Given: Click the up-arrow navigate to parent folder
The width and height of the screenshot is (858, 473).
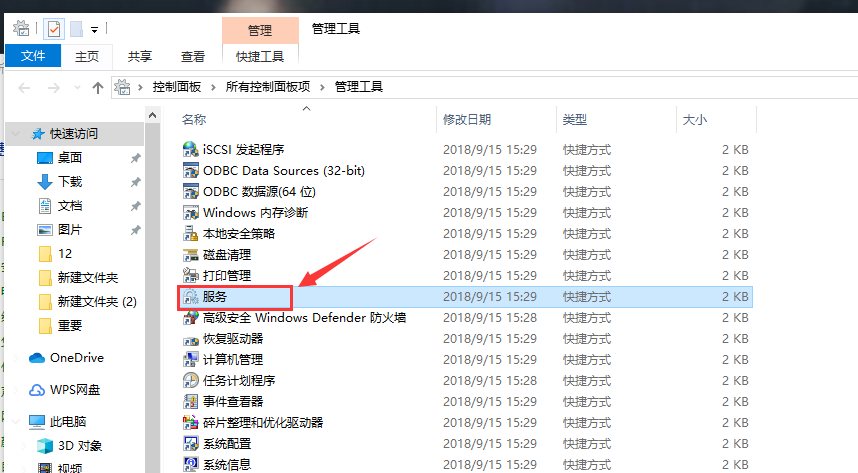Looking at the screenshot, I should (97, 88).
